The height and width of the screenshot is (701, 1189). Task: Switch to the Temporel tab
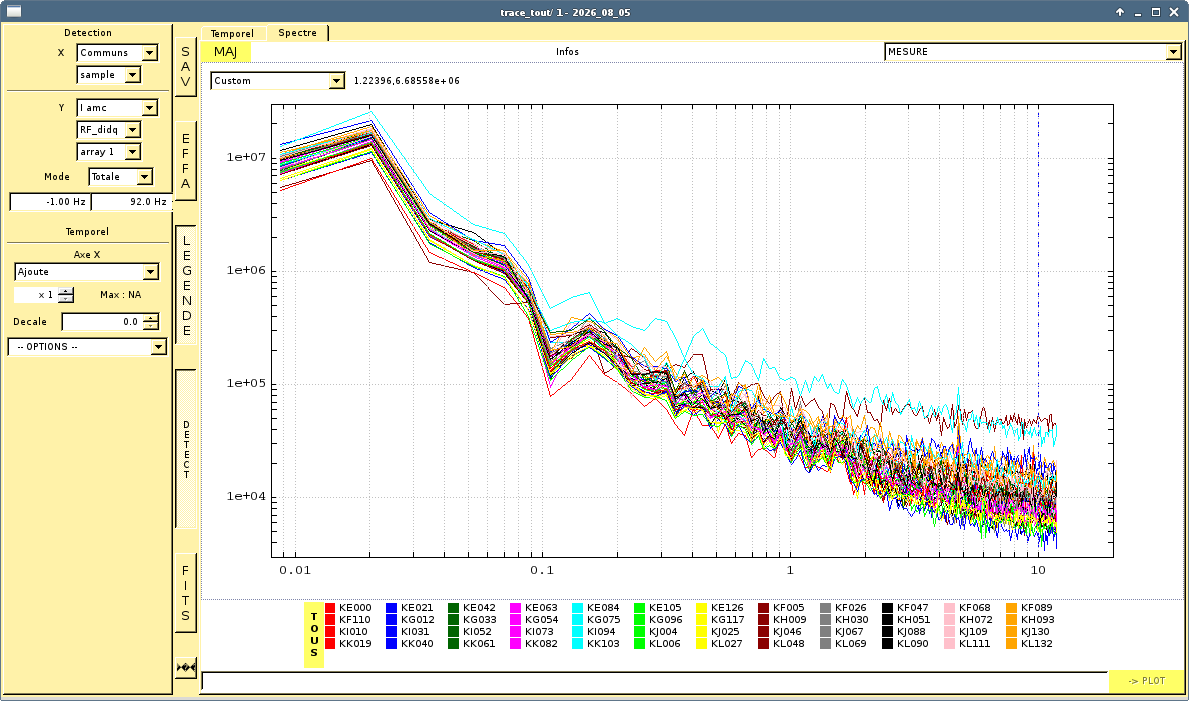[x=233, y=33]
